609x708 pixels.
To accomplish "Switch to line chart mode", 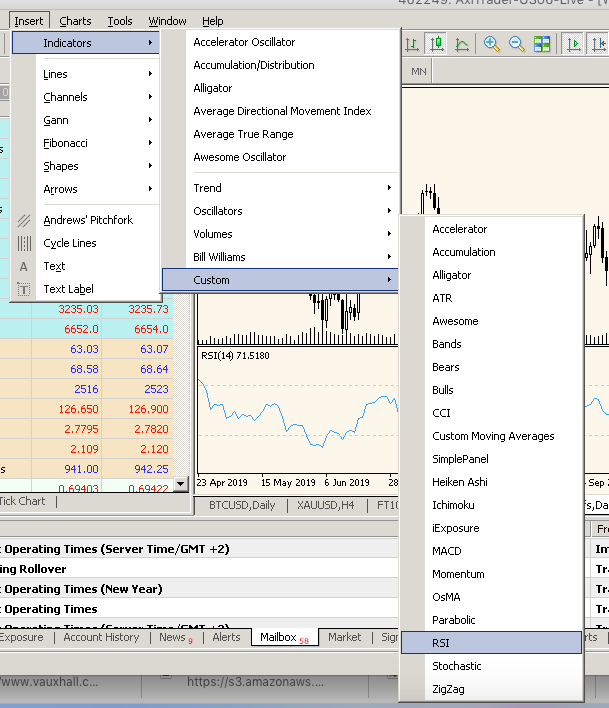I will (462, 44).
